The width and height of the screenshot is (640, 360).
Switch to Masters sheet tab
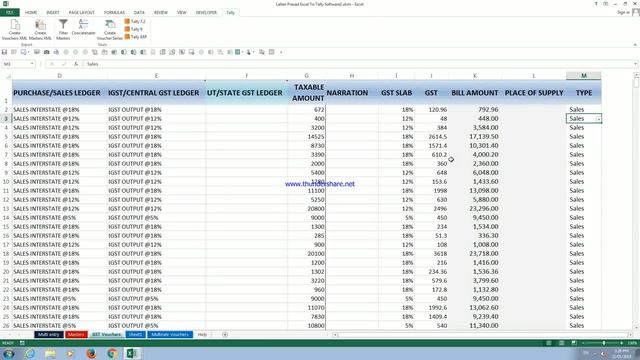click(76, 335)
